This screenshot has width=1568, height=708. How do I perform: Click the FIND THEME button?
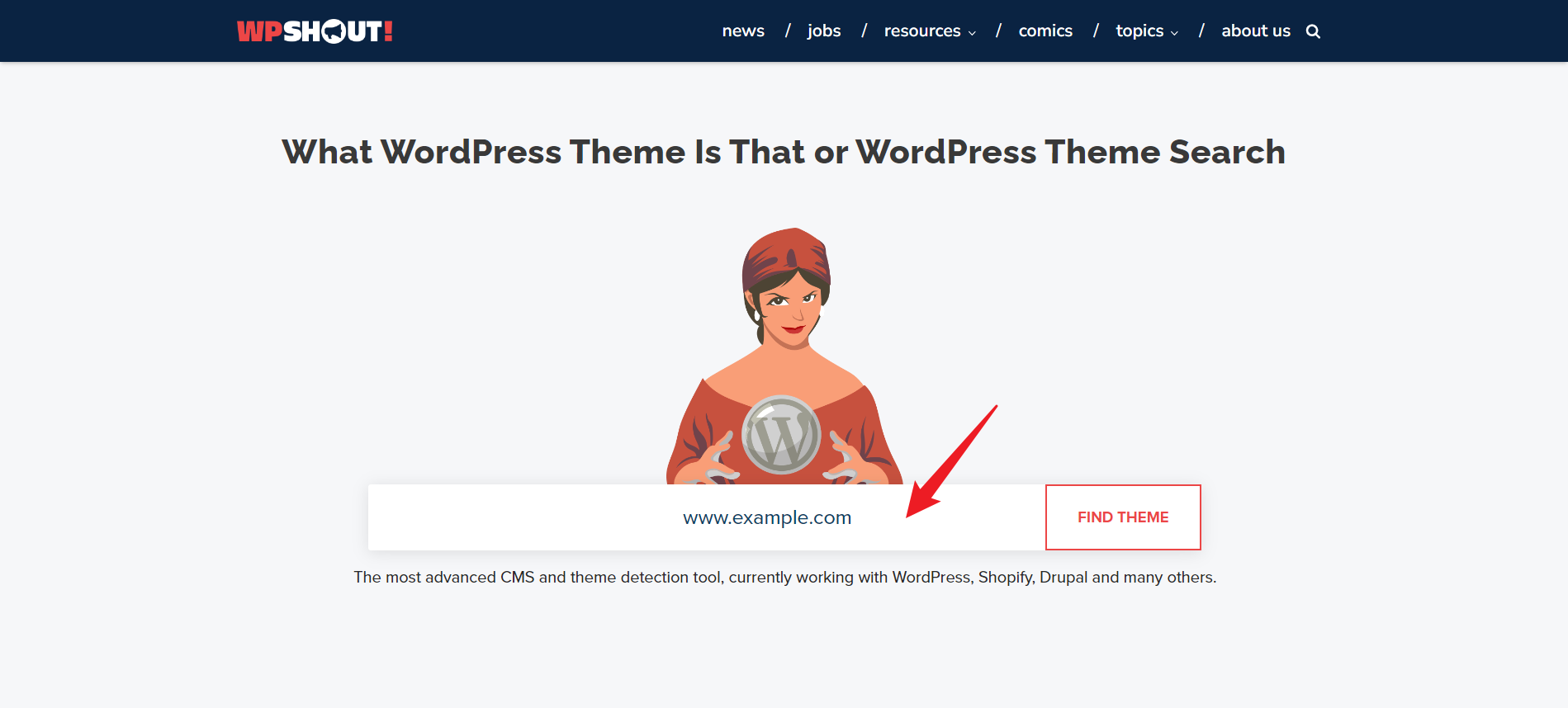click(1123, 517)
